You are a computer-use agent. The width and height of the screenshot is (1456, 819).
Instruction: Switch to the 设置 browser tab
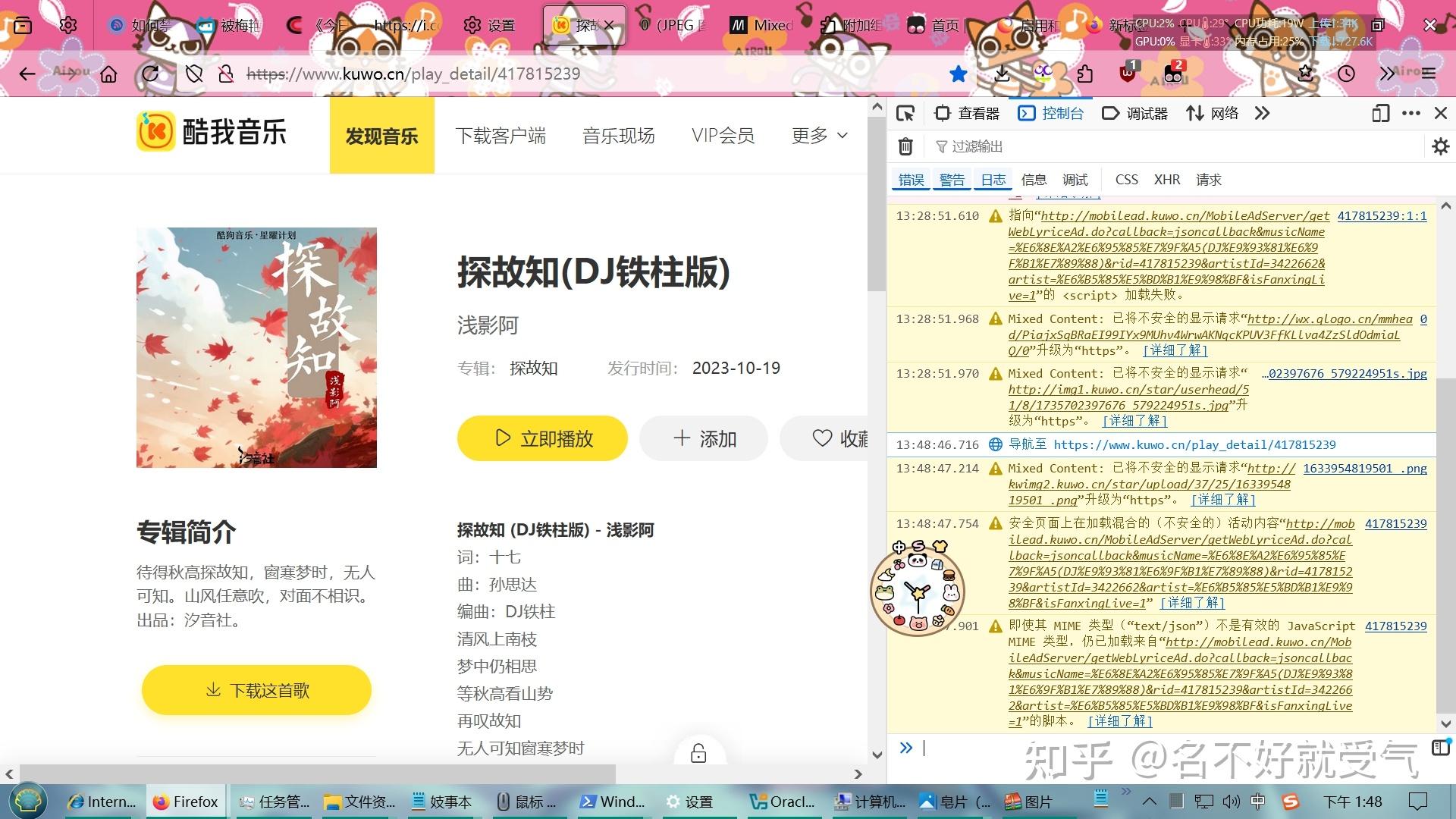click(x=490, y=26)
